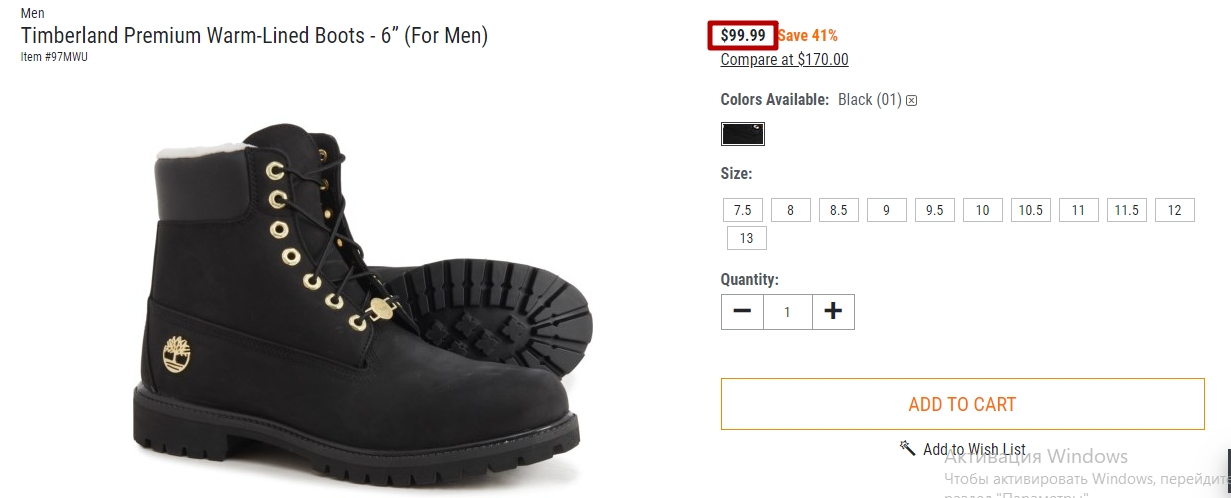This screenshot has width=1231, height=498.
Task: Click the quantity input field
Action: [x=788, y=312]
